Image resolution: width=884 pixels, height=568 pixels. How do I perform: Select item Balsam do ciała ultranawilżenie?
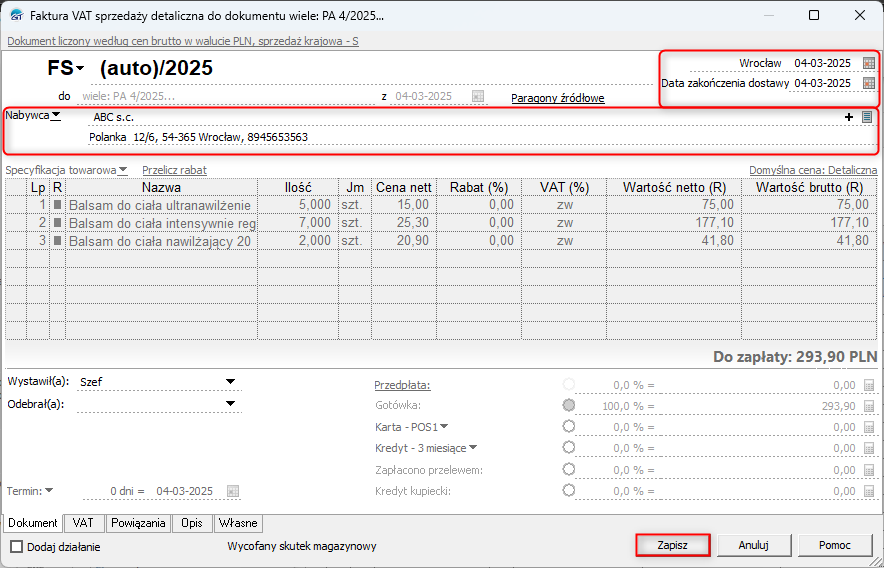coord(161,205)
